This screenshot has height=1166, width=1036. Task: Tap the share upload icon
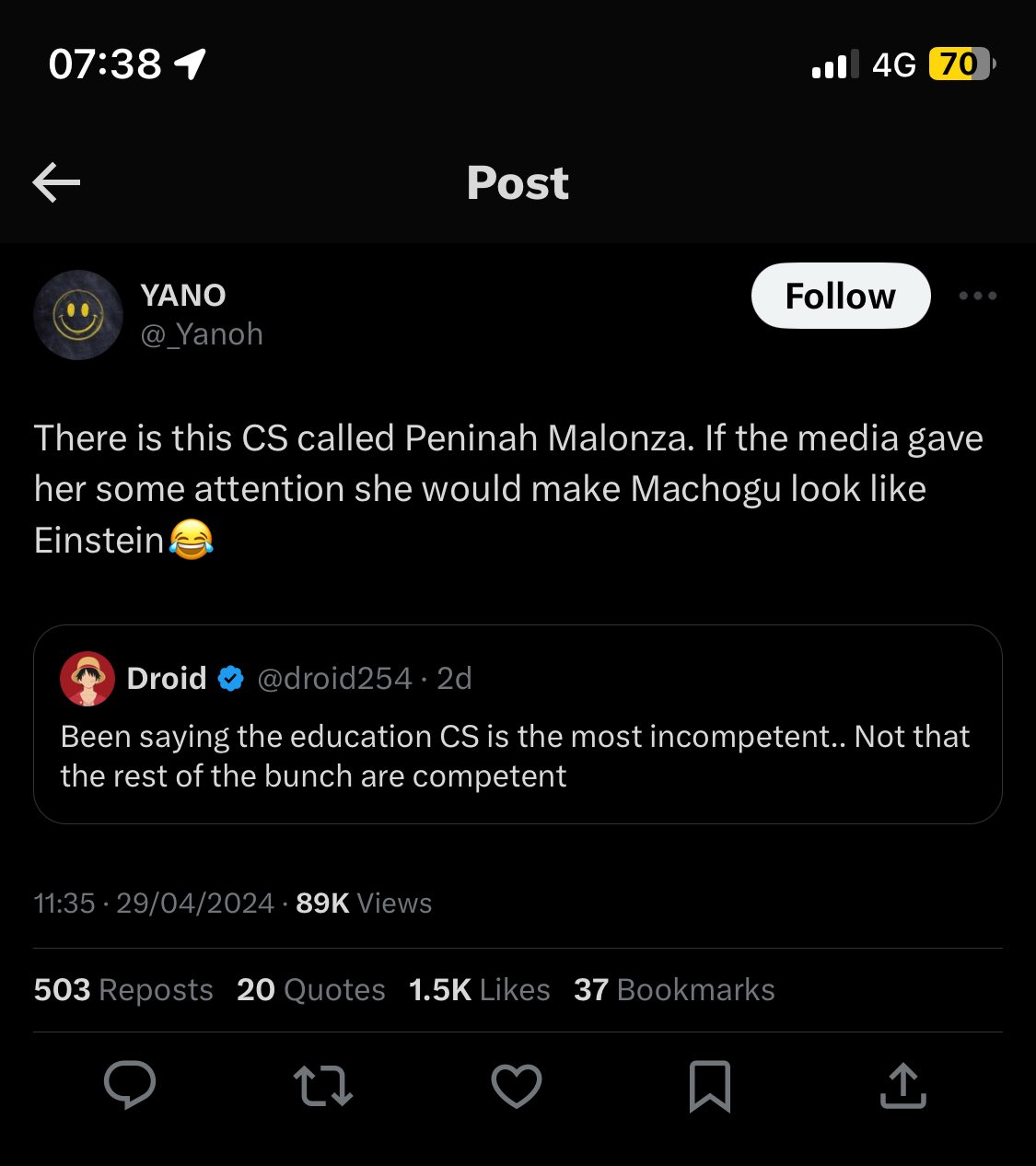click(x=902, y=1085)
